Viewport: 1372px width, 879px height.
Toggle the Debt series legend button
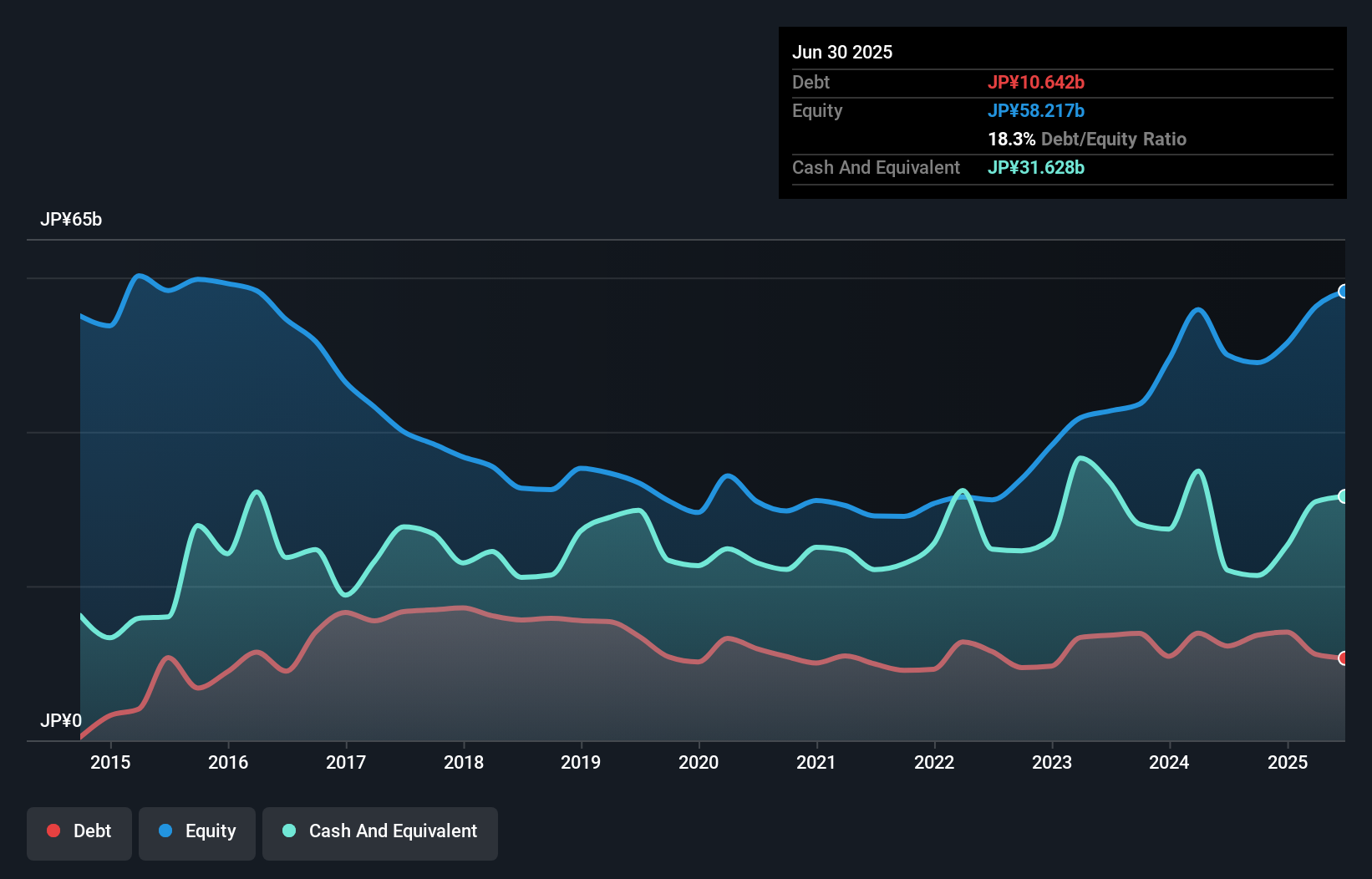(79, 832)
